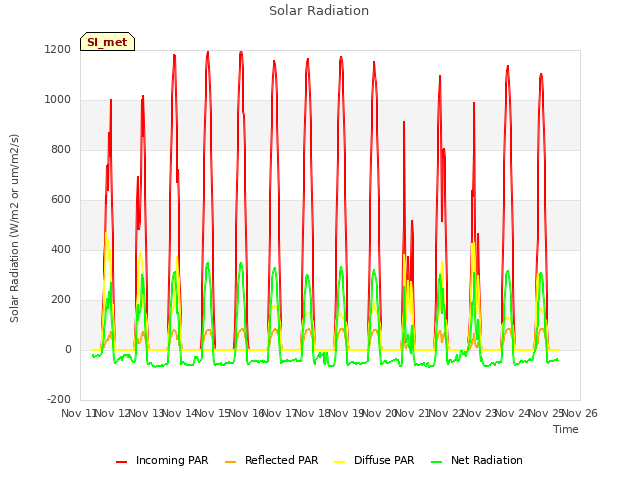The width and height of the screenshot is (640, 480).
Task: Click the 400 y-axis tick label
Action: [x=61, y=250]
